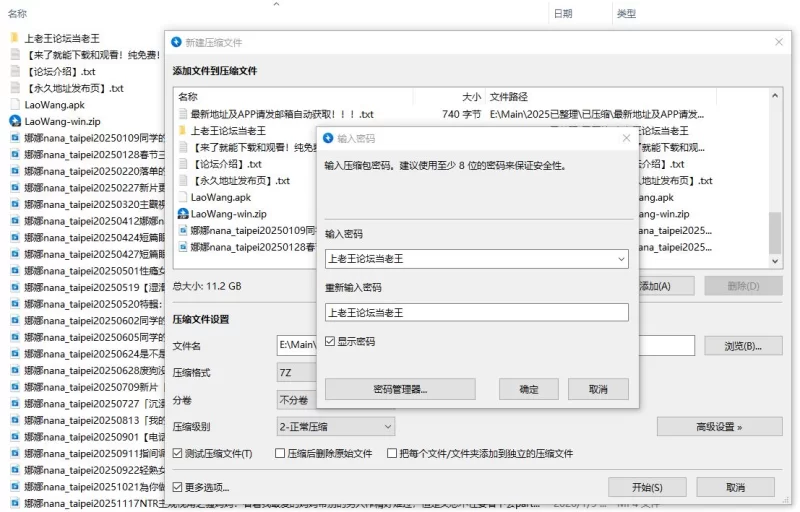Toggle the 测试压缩文件(T) checkbox
Viewport: 800px width, 512px height.
(x=178, y=453)
